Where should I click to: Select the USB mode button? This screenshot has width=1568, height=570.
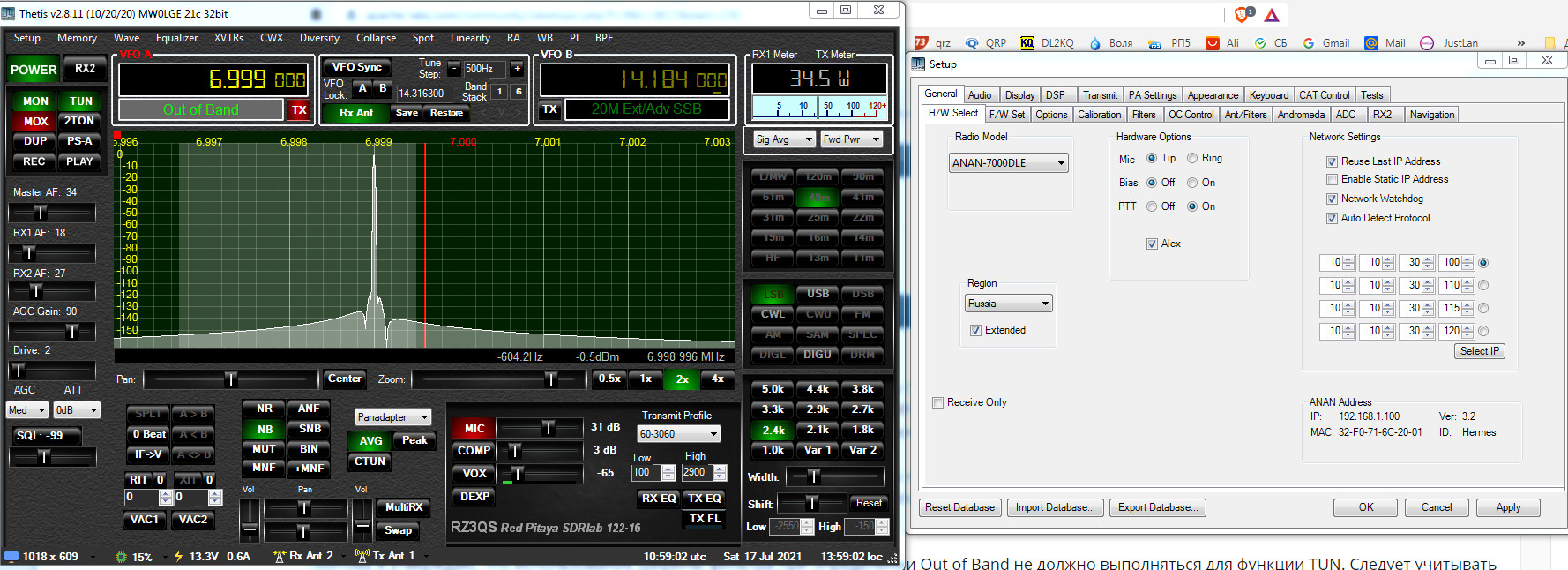click(818, 294)
